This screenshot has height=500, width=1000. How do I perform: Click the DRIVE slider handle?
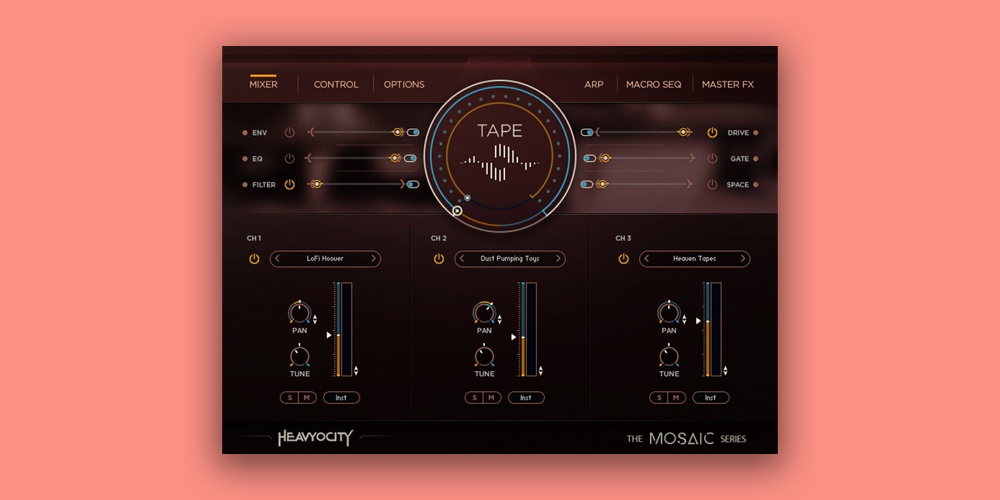click(x=683, y=133)
